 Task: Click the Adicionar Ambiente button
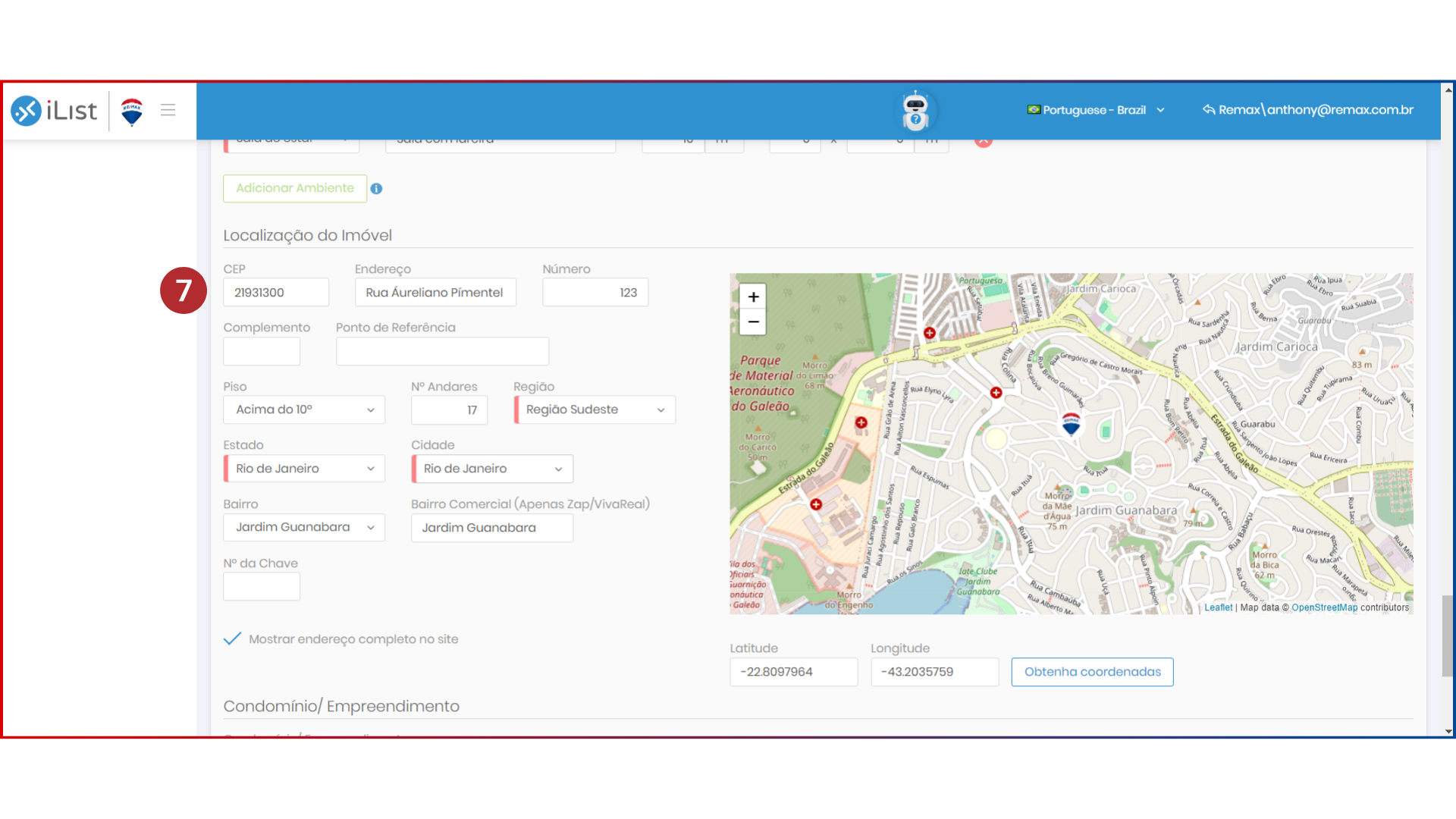coord(295,188)
